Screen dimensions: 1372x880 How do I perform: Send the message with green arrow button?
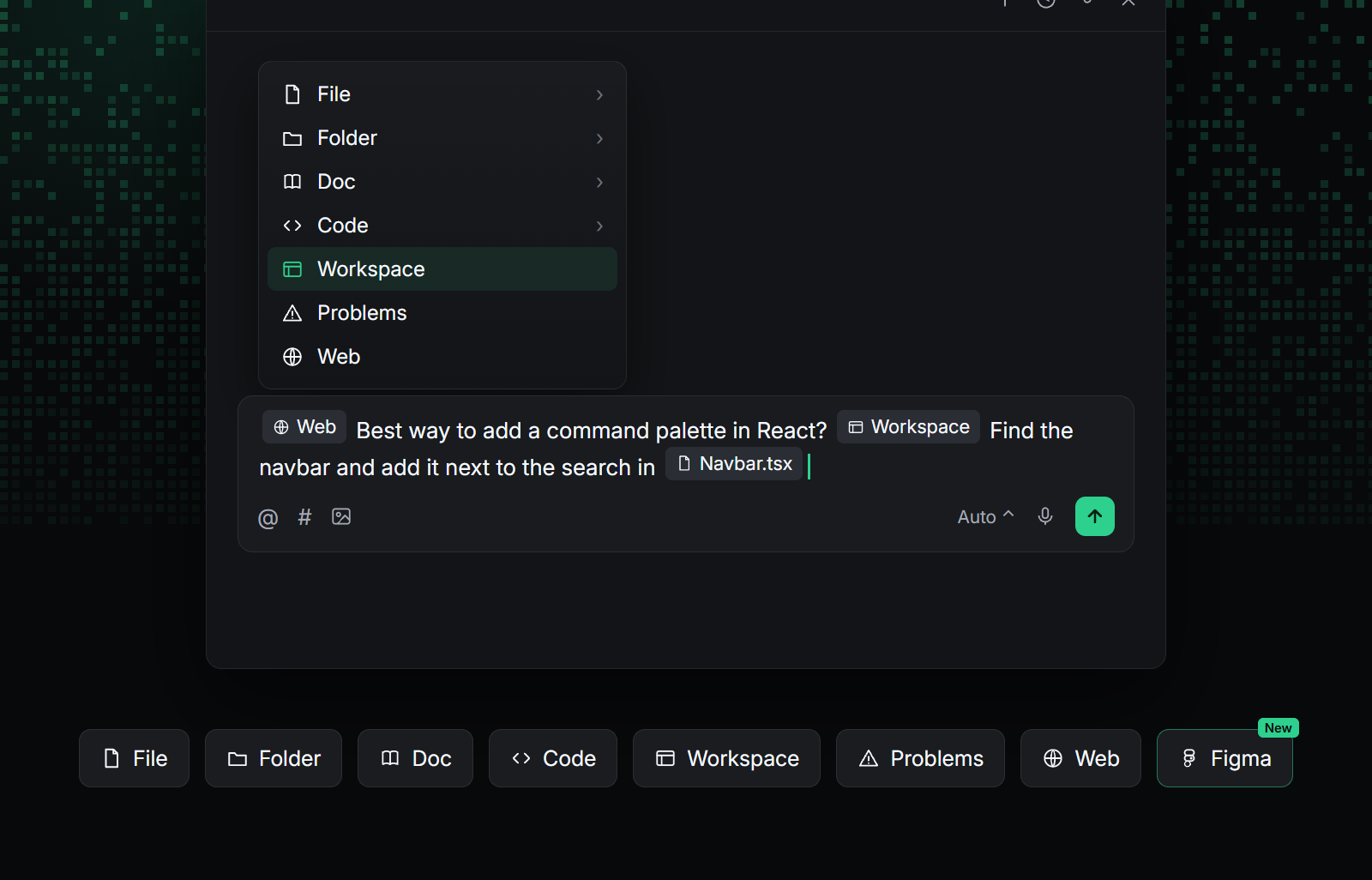[x=1095, y=516]
